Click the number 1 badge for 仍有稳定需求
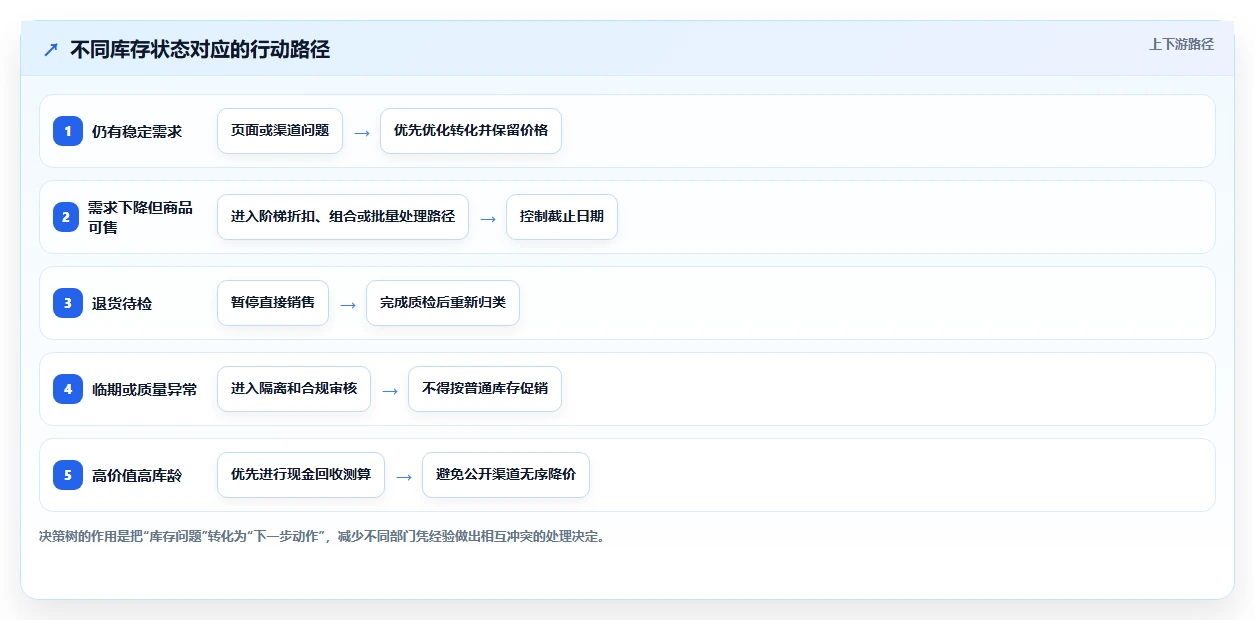The image size is (1255, 620). [68, 130]
